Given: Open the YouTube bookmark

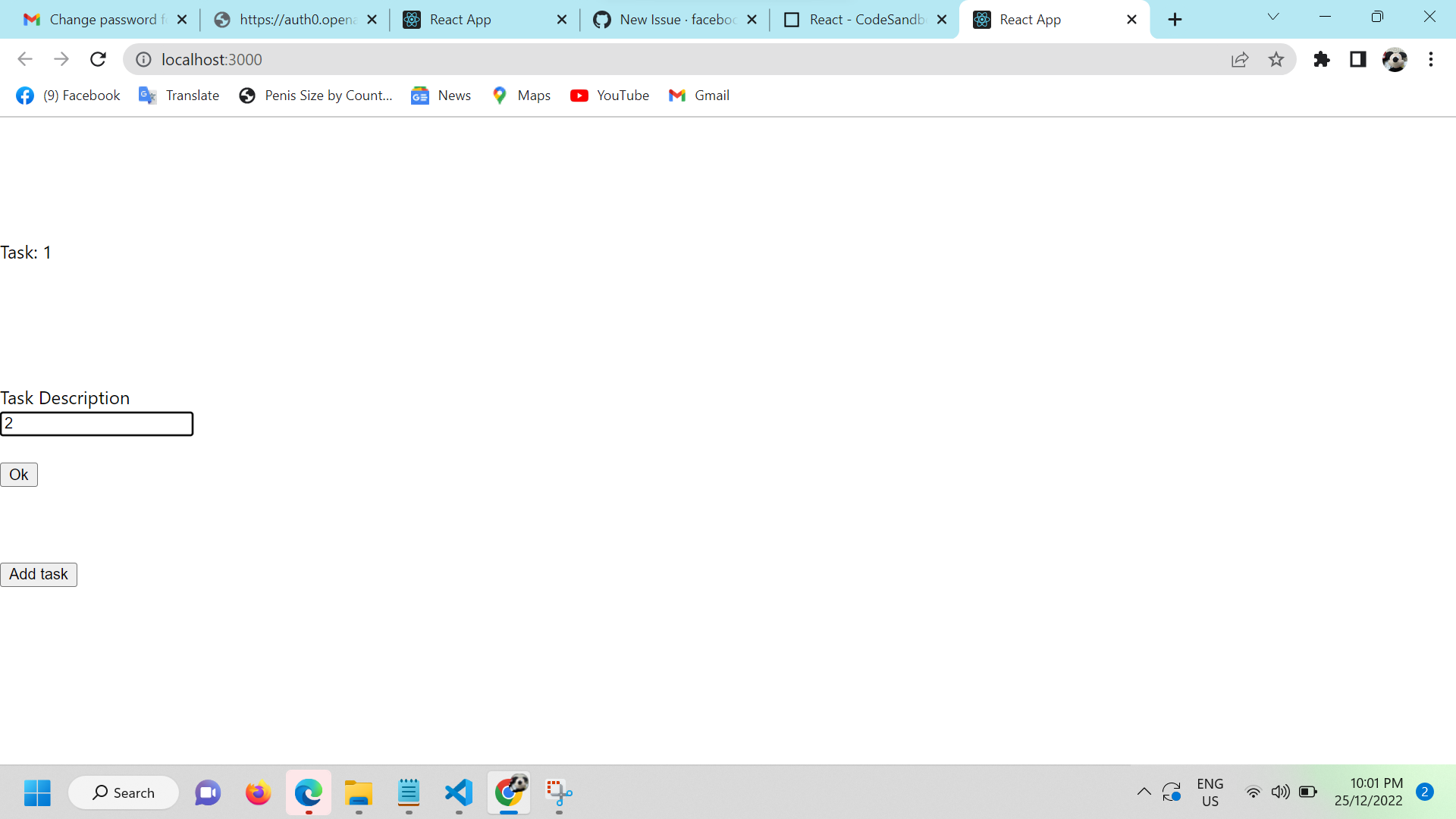Looking at the screenshot, I should point(610,95).
